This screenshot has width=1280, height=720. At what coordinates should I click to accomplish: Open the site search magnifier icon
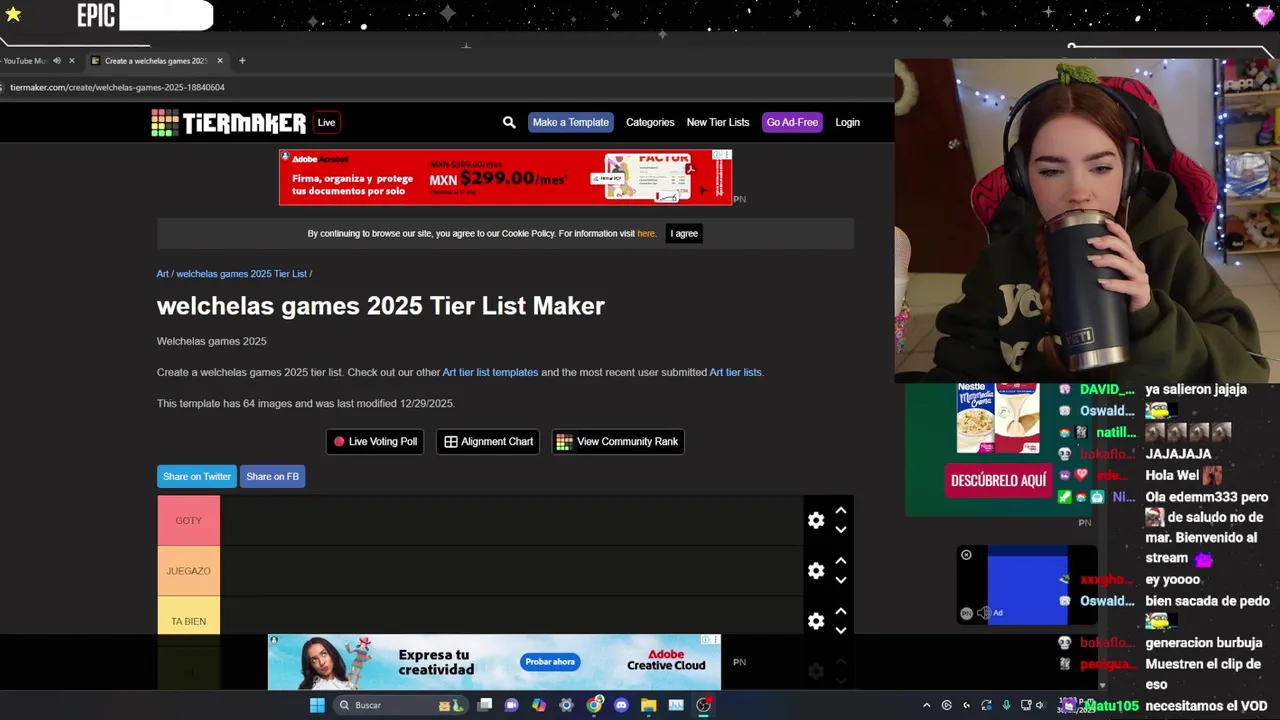click(509, 122)
